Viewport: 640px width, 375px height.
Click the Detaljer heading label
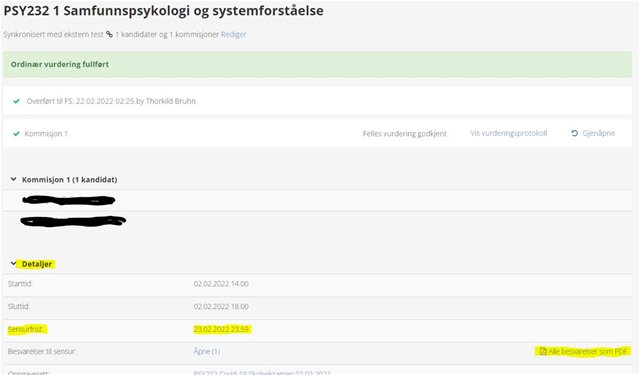(x=37, y=264)
